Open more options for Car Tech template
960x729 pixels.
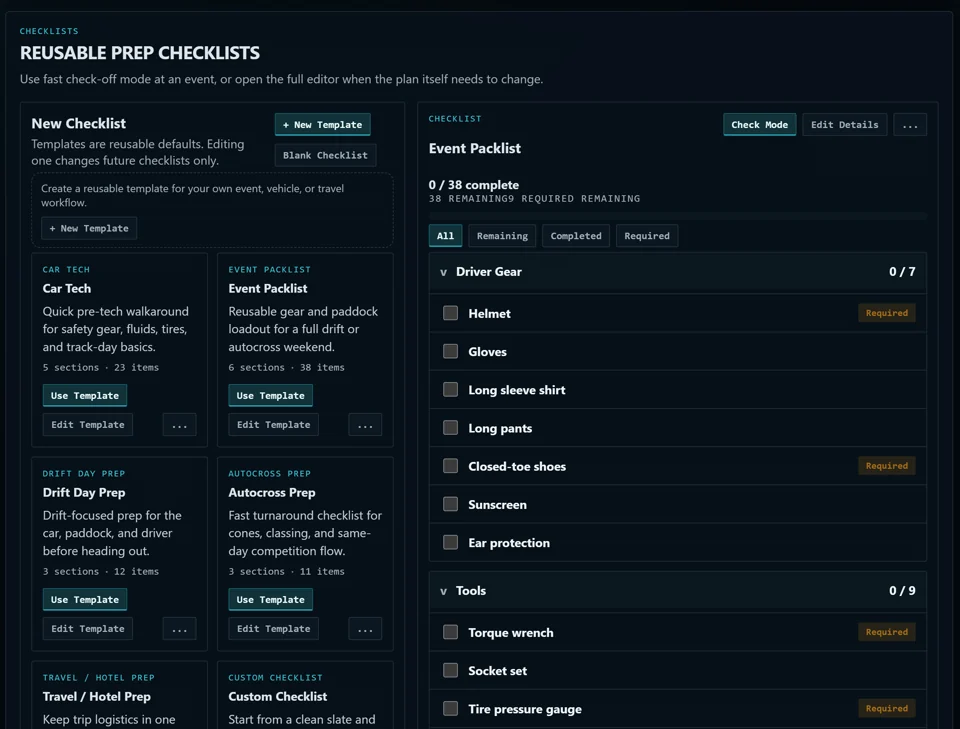pyautogui.click(x=179, y=425)
